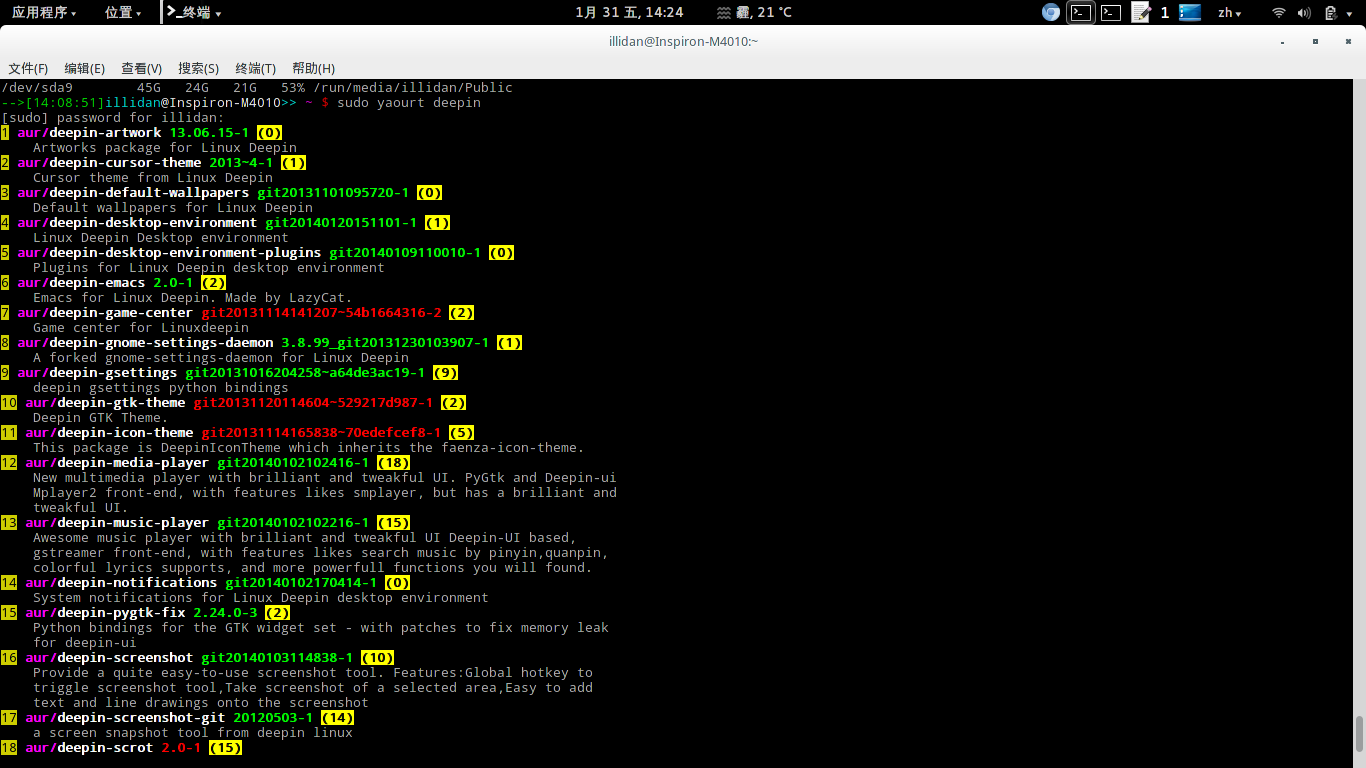1366x768 pixels.
Task: Click the prompt timestamp [14:08:51]
Action: pyautogui.click(x=65, y=102)
